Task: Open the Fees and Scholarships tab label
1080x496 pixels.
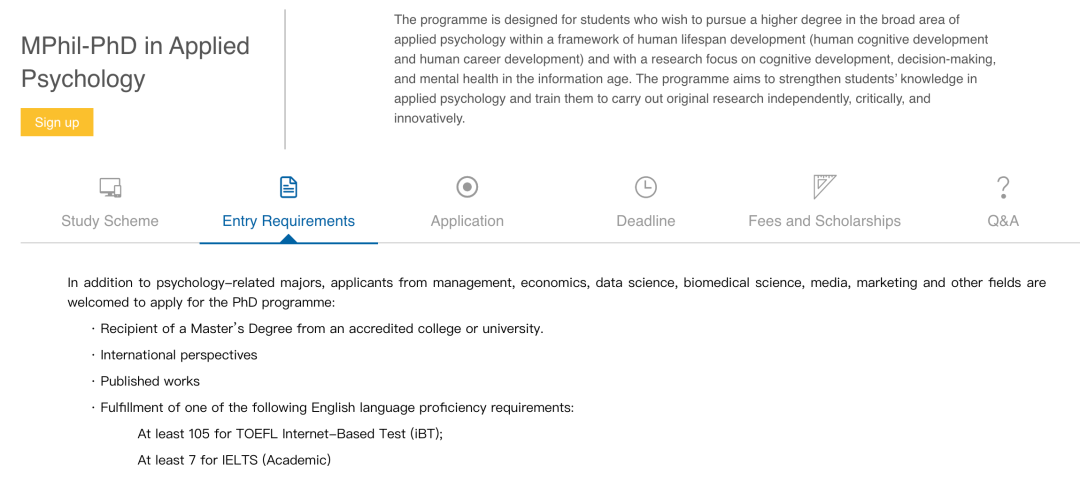Action: (824, 221)
